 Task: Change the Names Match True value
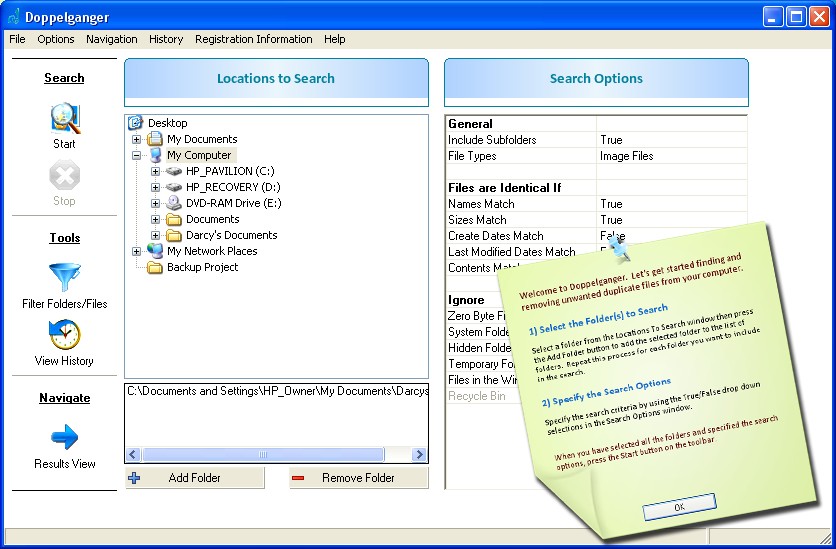pos(671,204)
